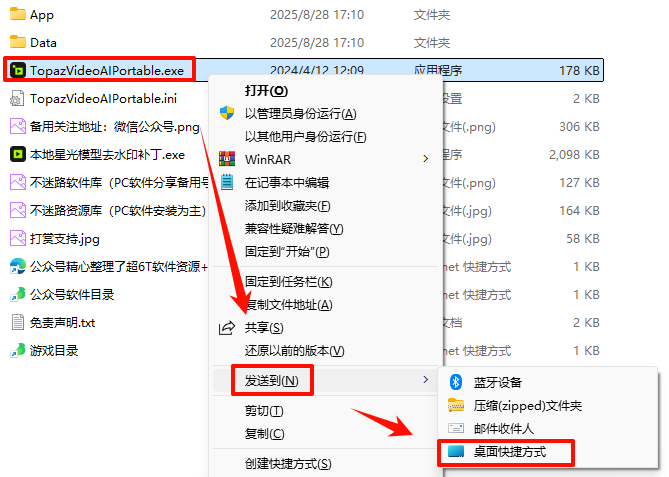Screen dimensions: 669x477
Task: Select 复制(C) in the context menu
Action: (x=265, y=434)
